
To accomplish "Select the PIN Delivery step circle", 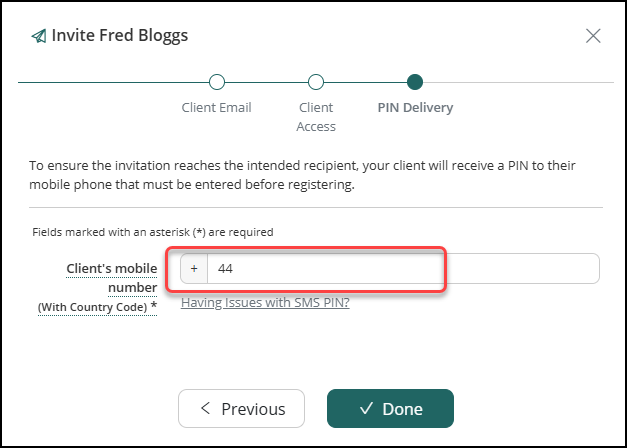I will tap(415, 82).
